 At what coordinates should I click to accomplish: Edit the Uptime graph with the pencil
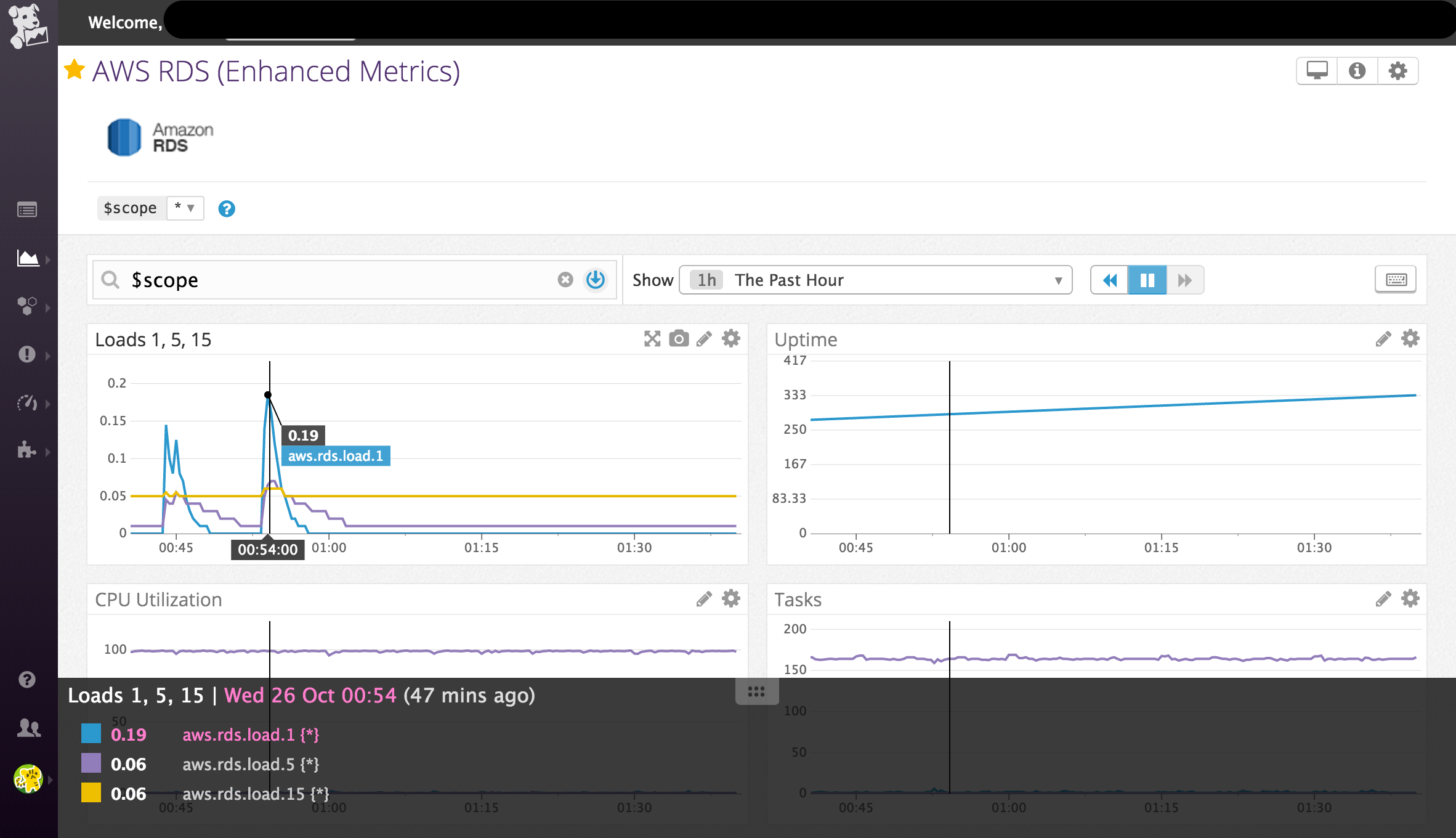pyautogui.click(x=1383, y=338)
